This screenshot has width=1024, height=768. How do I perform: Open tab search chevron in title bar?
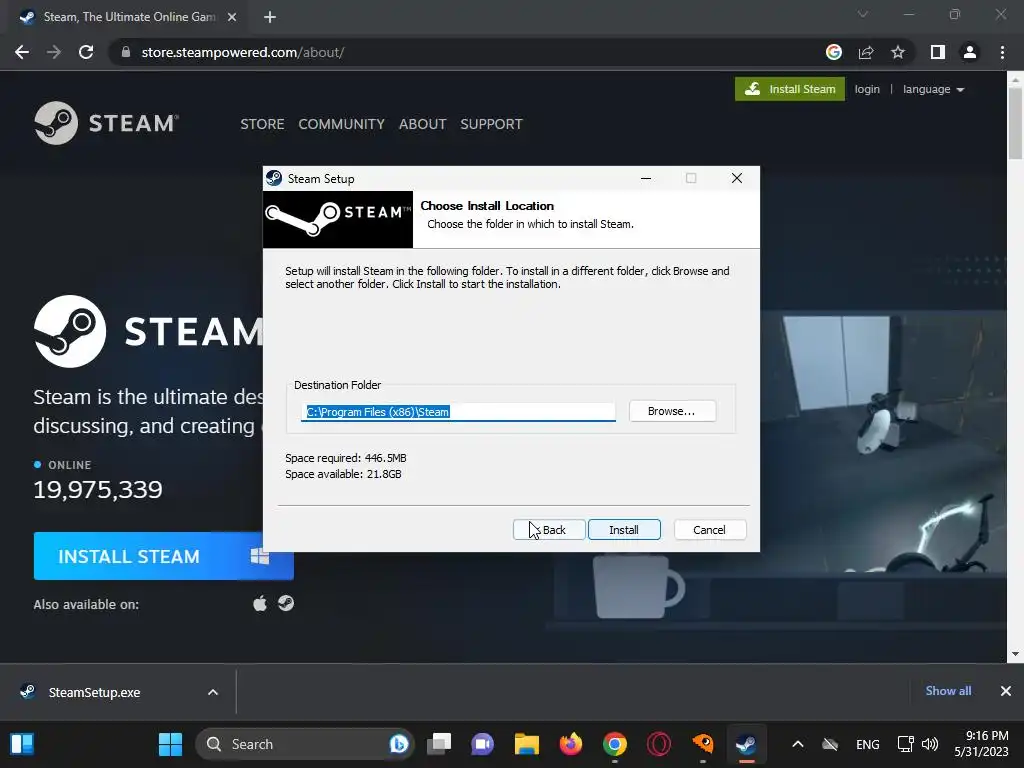click(x=863, y=14)
